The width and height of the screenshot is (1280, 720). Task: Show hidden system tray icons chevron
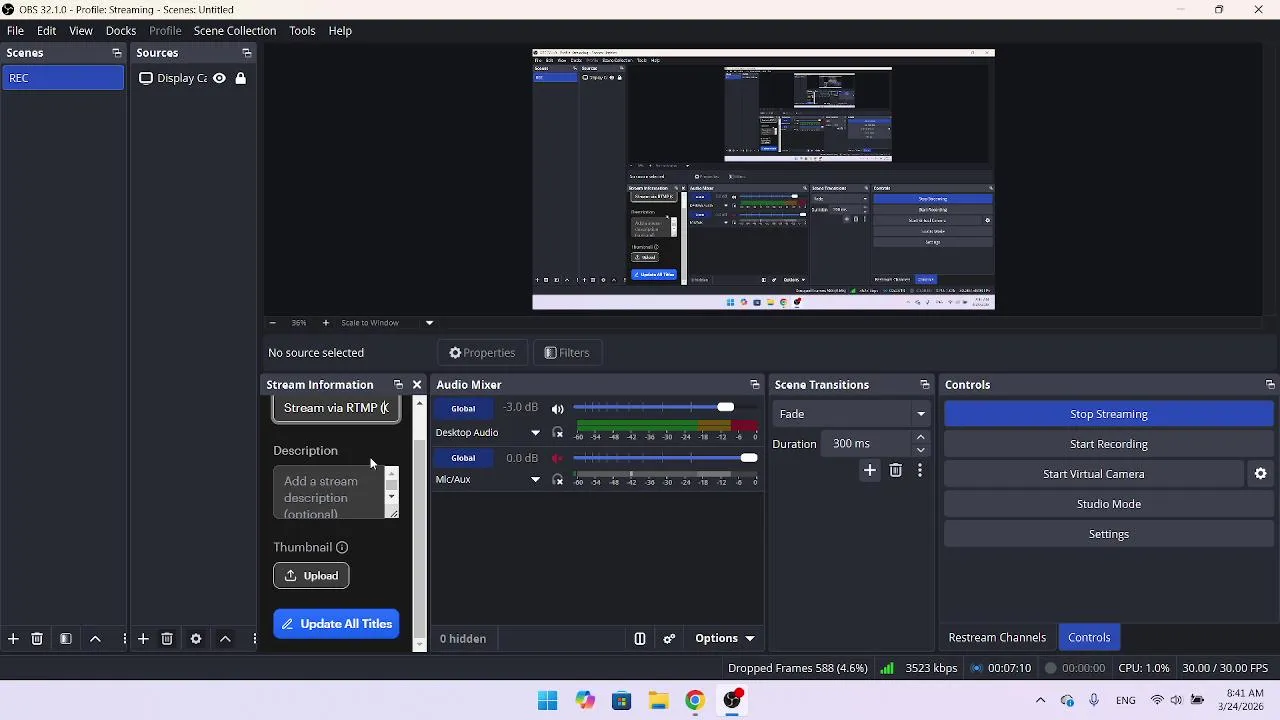pyautogui.click(x=1040, y=700)
